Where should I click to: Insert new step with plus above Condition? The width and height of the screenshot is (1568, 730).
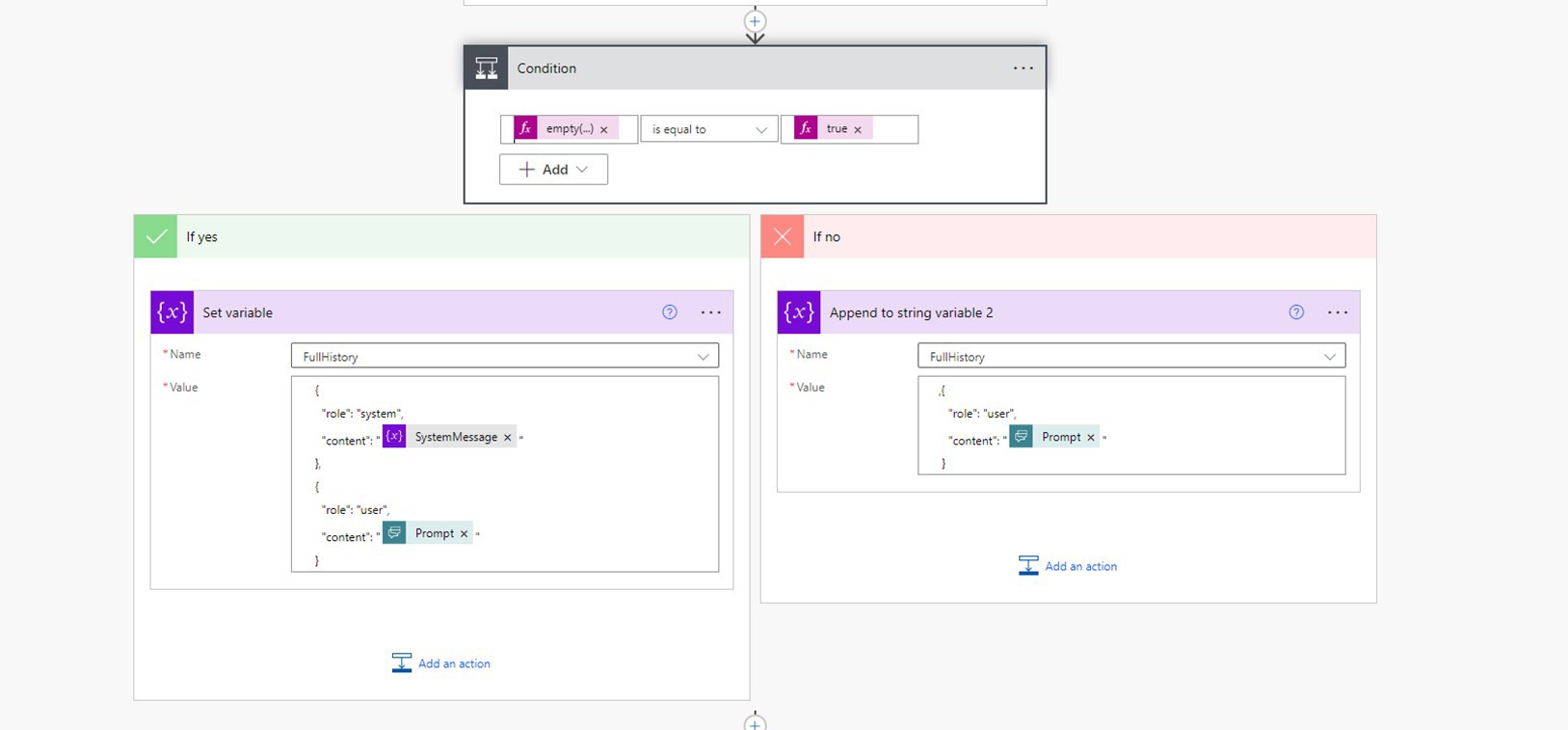coord(755,21)
